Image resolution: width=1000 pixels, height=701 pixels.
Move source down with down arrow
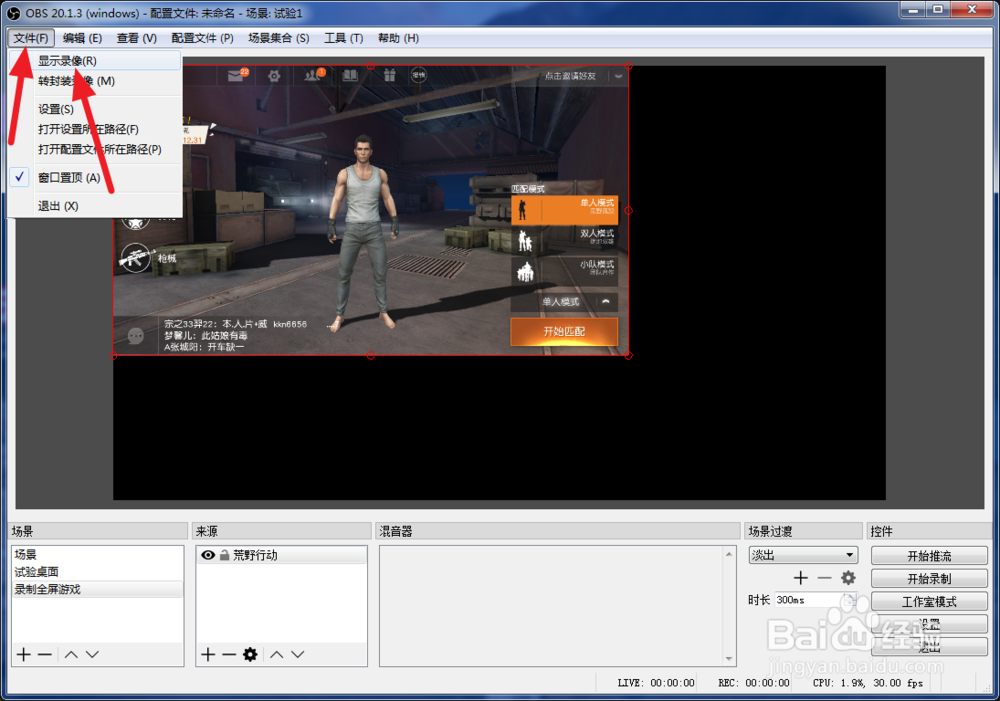(x=298, y=654)
